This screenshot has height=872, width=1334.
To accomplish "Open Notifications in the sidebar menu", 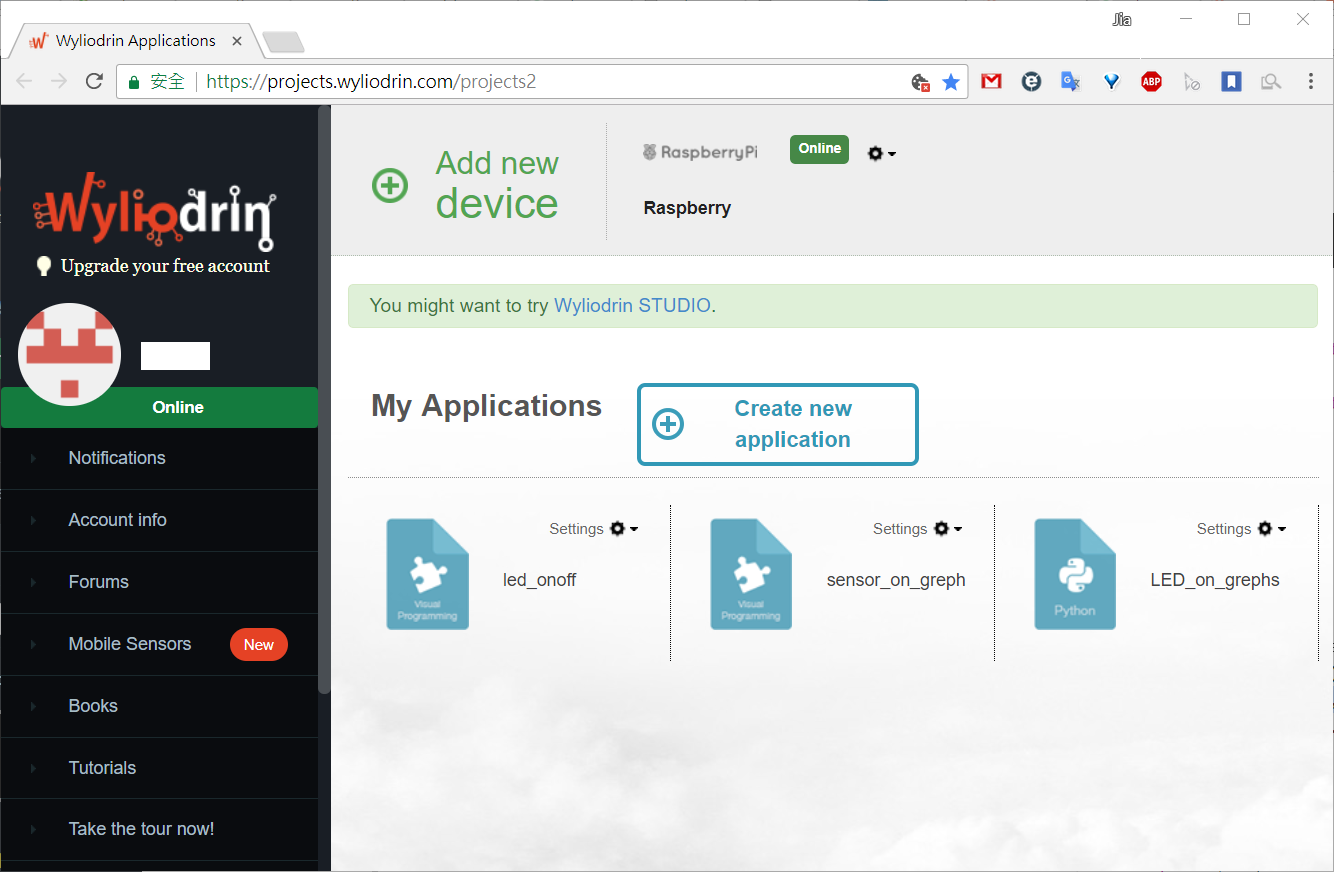I will 117,458.
